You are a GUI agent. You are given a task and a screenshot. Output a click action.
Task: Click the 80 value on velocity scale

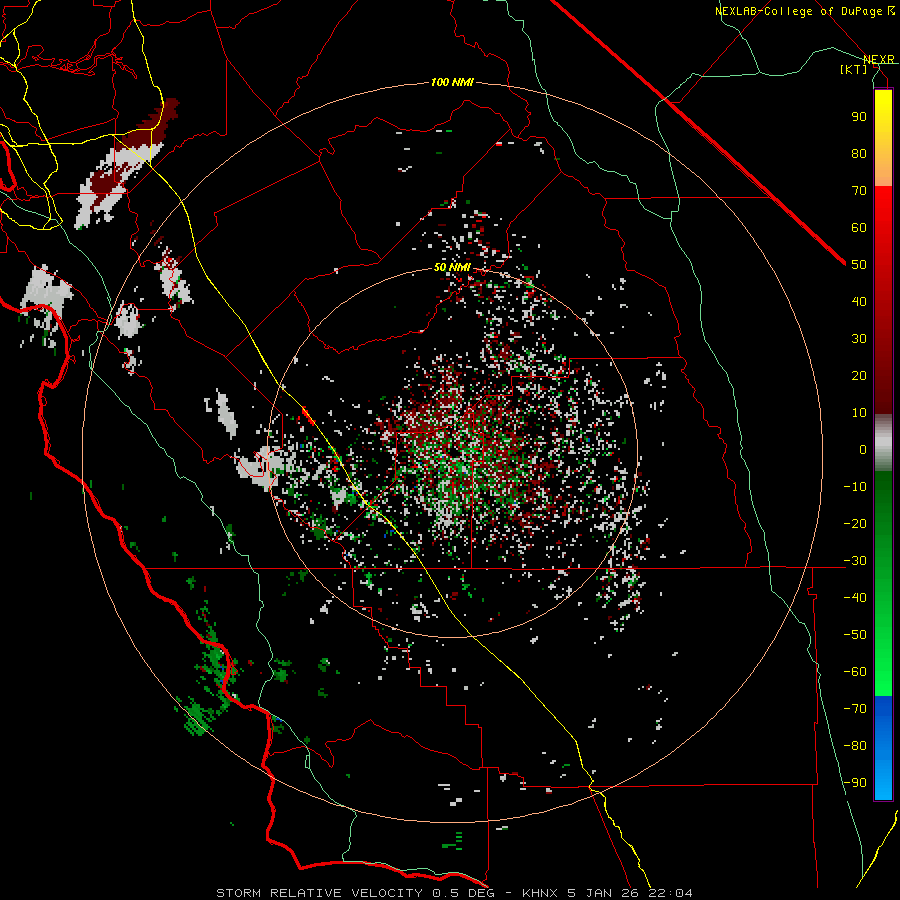tap(859, 153)
